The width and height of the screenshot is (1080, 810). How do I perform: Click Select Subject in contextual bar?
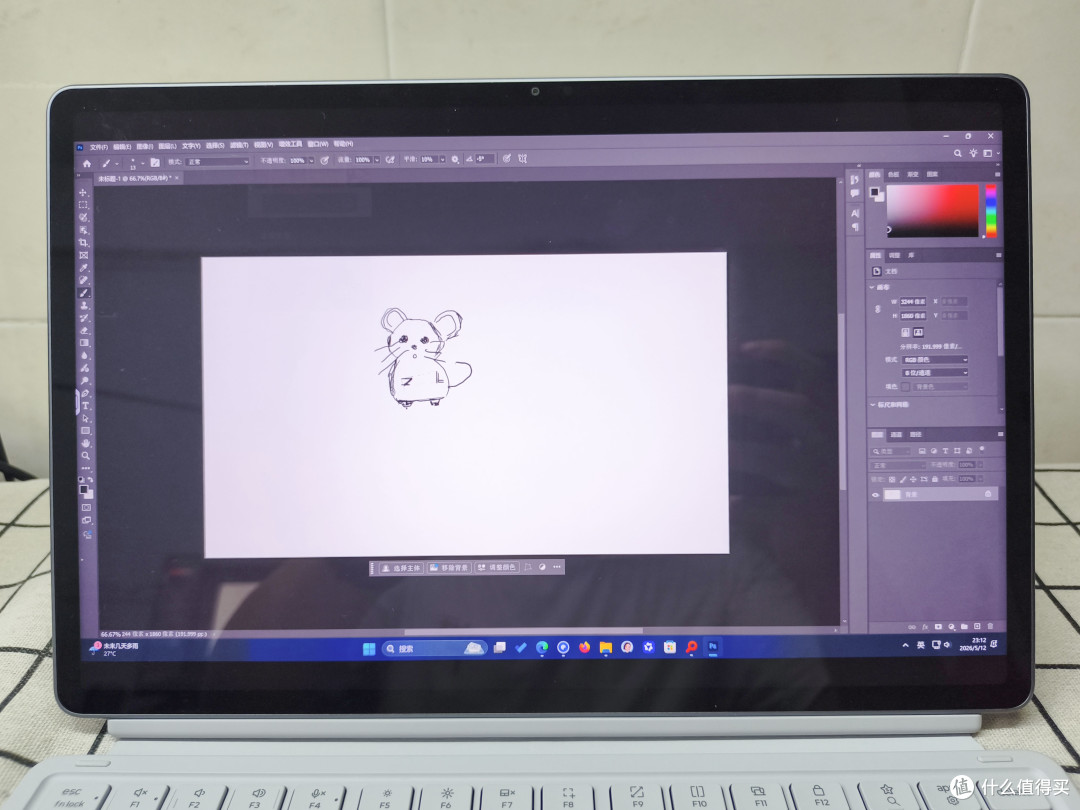coord(401,568)
